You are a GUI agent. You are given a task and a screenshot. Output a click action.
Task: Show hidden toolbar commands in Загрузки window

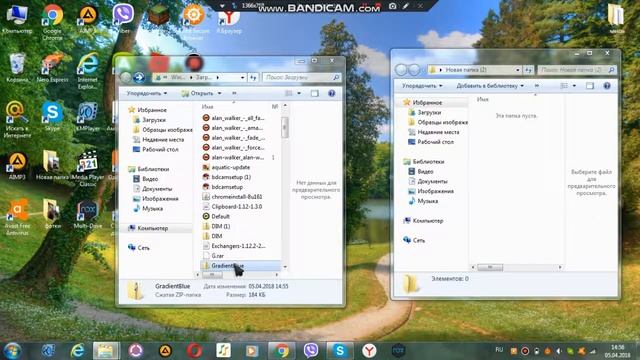(x=234, y=93)
